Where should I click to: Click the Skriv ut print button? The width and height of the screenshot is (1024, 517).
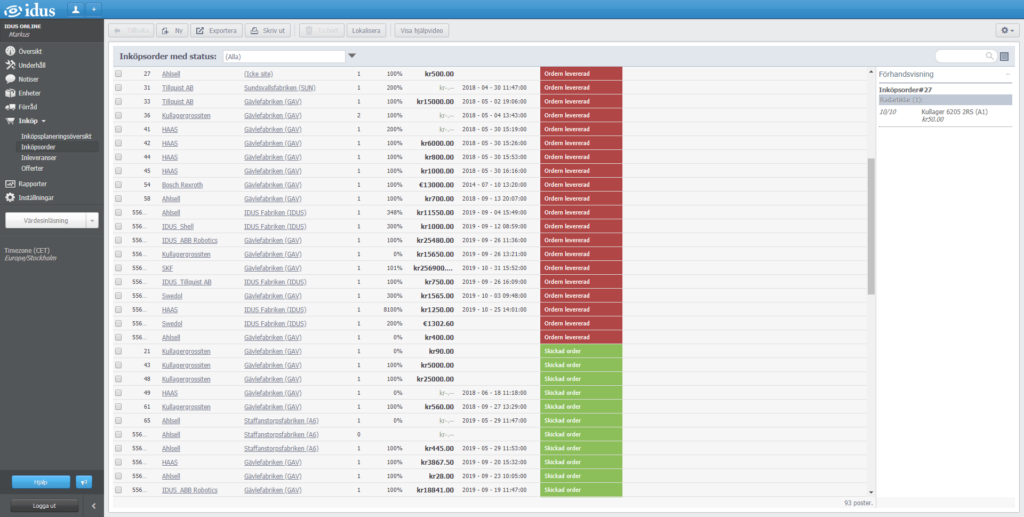pyautogui.click(x=268, y=30)
